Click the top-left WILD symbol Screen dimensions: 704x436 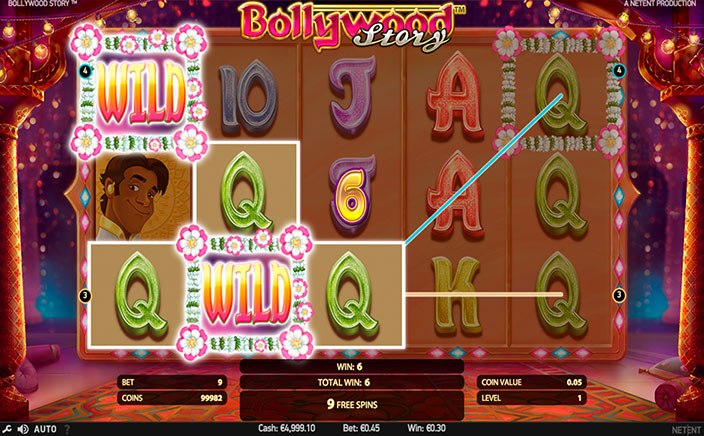pyautogui.click(x=140, y=93)
